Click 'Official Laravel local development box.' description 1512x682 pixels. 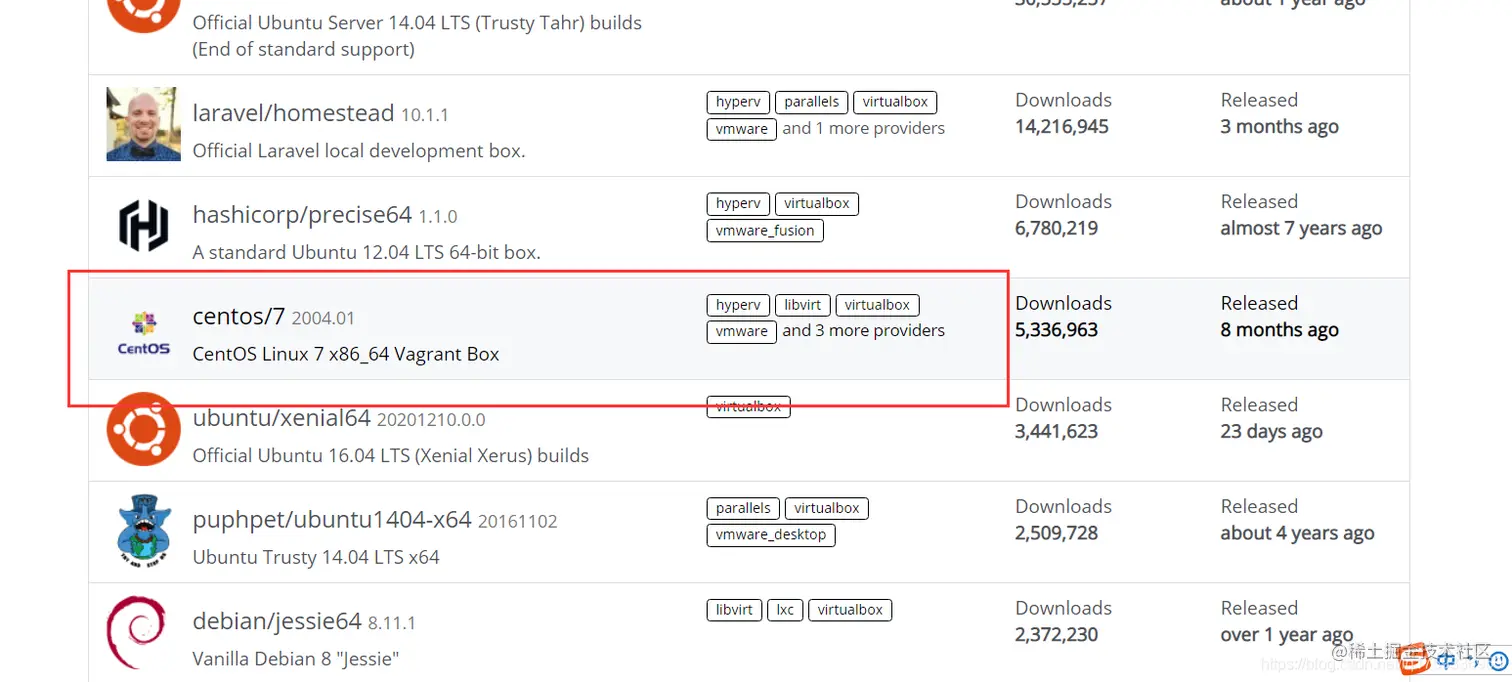coord(359,151)
